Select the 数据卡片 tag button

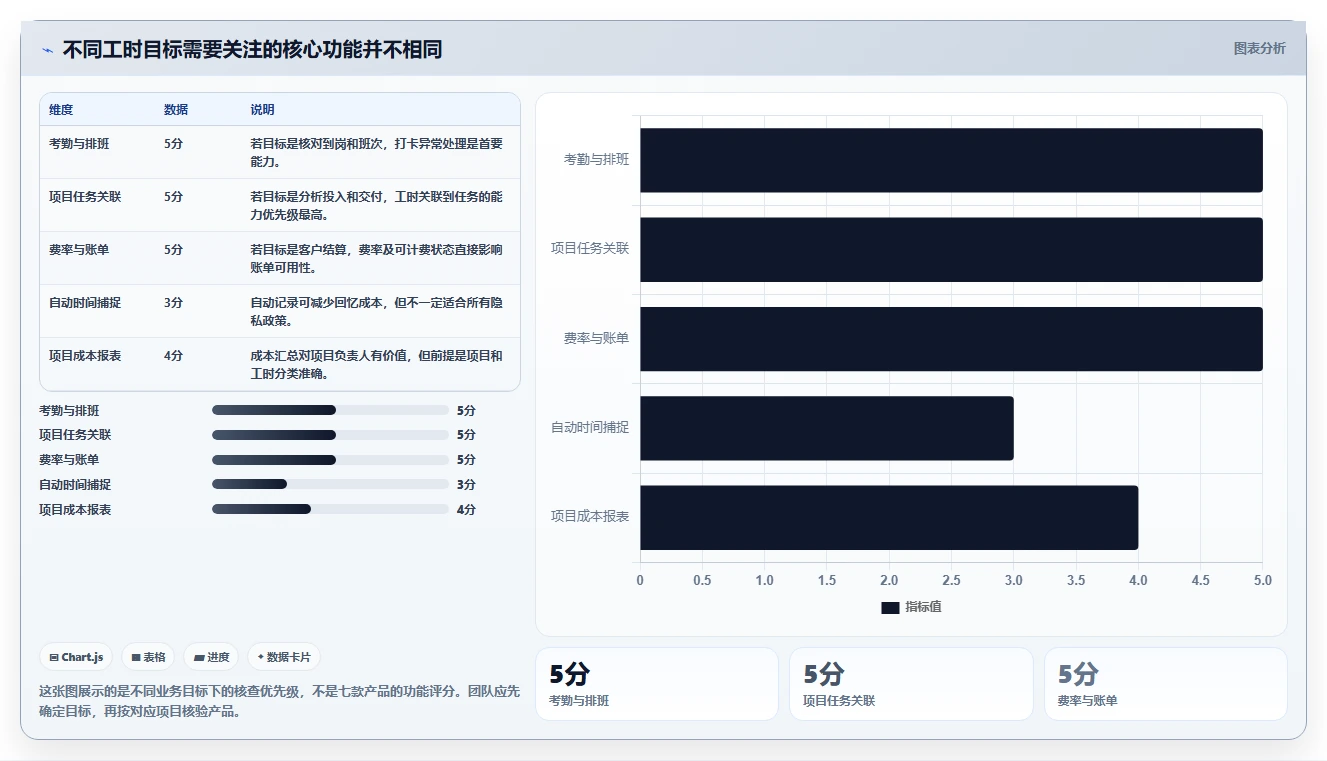(284, 657)
